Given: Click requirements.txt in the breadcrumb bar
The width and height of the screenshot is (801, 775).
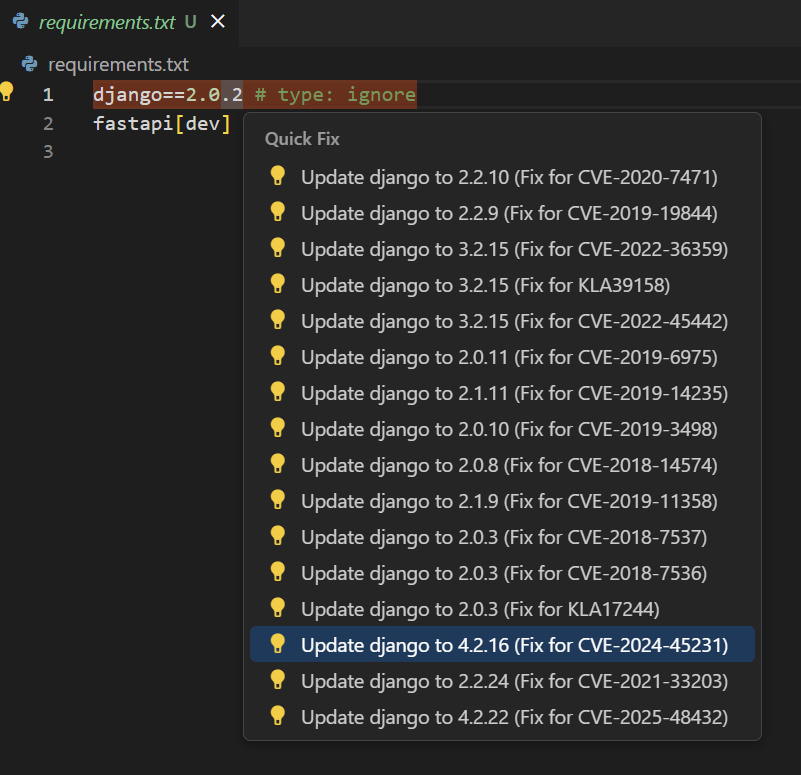Looking at the screenshot, I should point(119,64).
